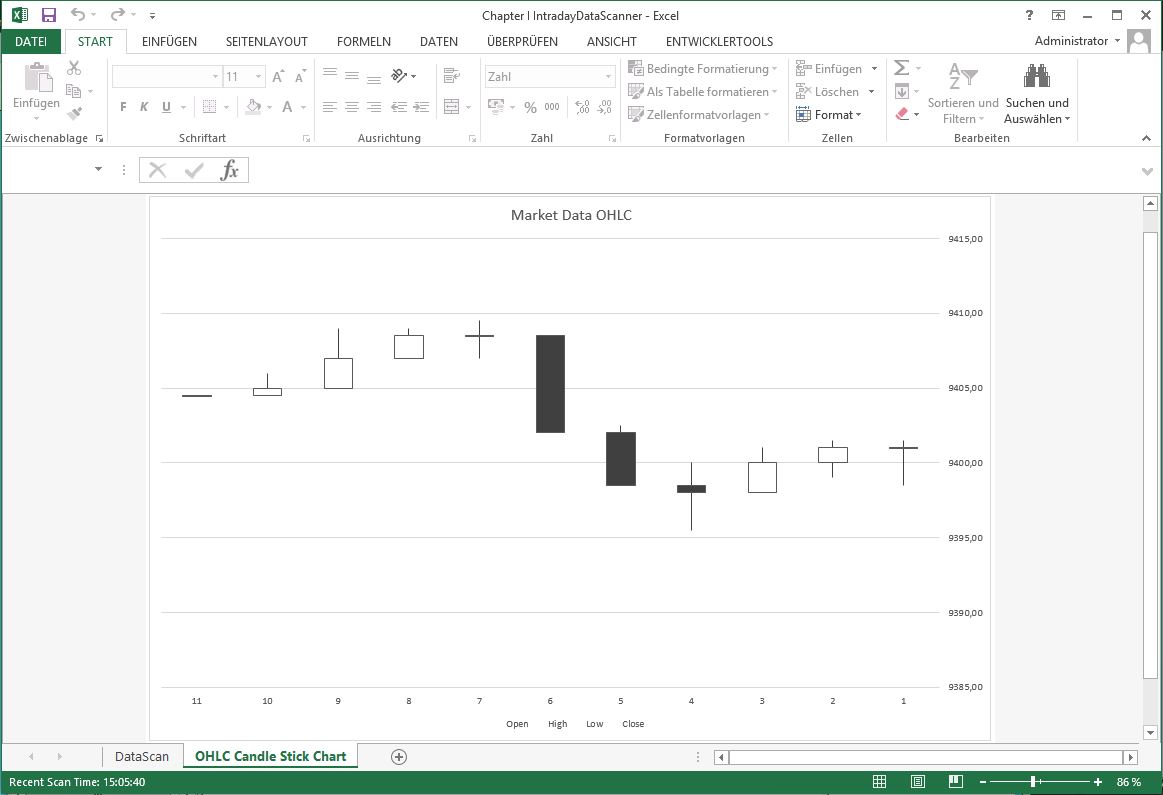The width and height of the screenshot is (1163, 795).
Task: Click the Help question mark icon
Action: click(1029, 15)
